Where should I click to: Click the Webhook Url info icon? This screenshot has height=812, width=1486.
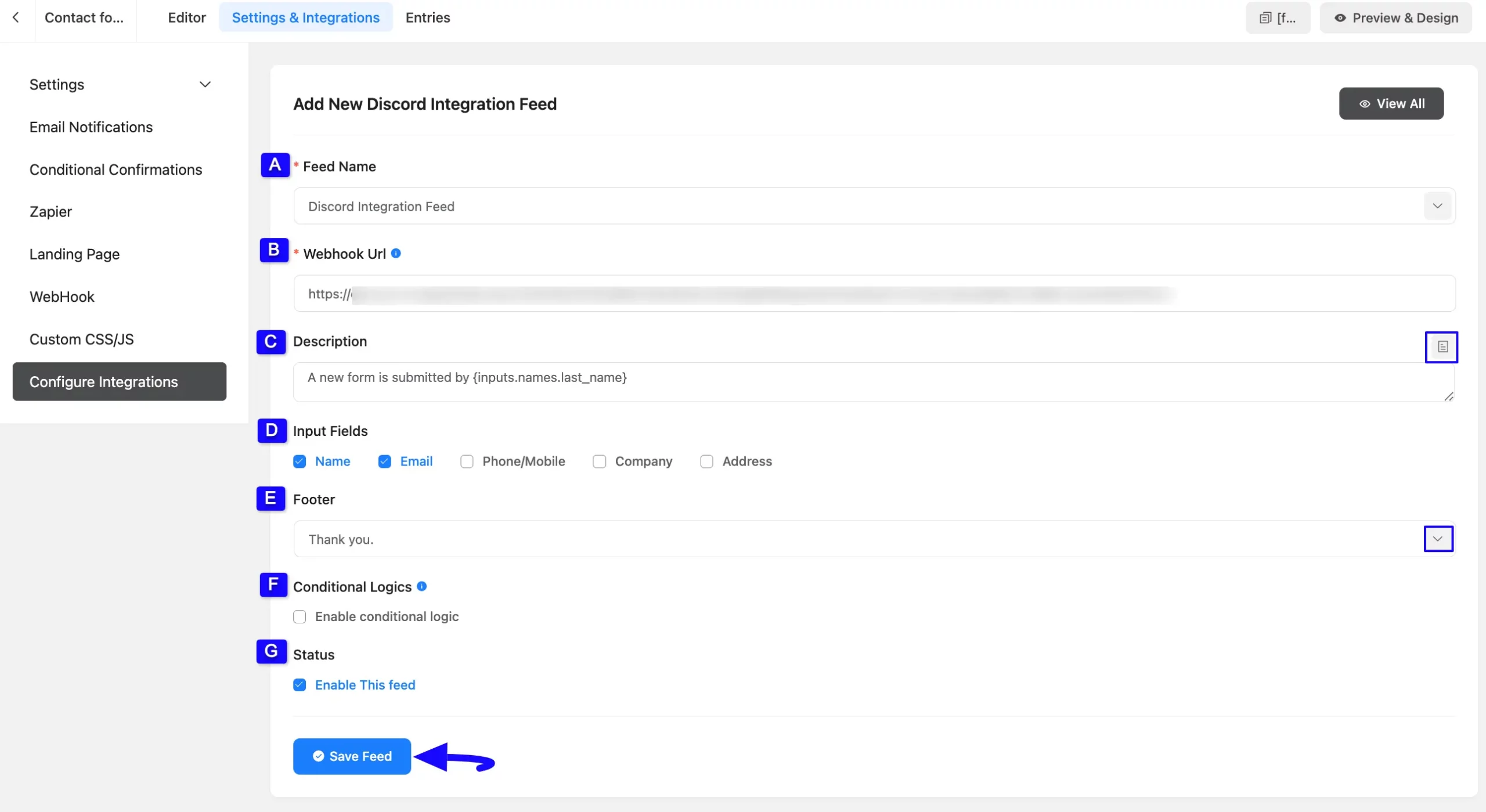[x=396, y=253]
